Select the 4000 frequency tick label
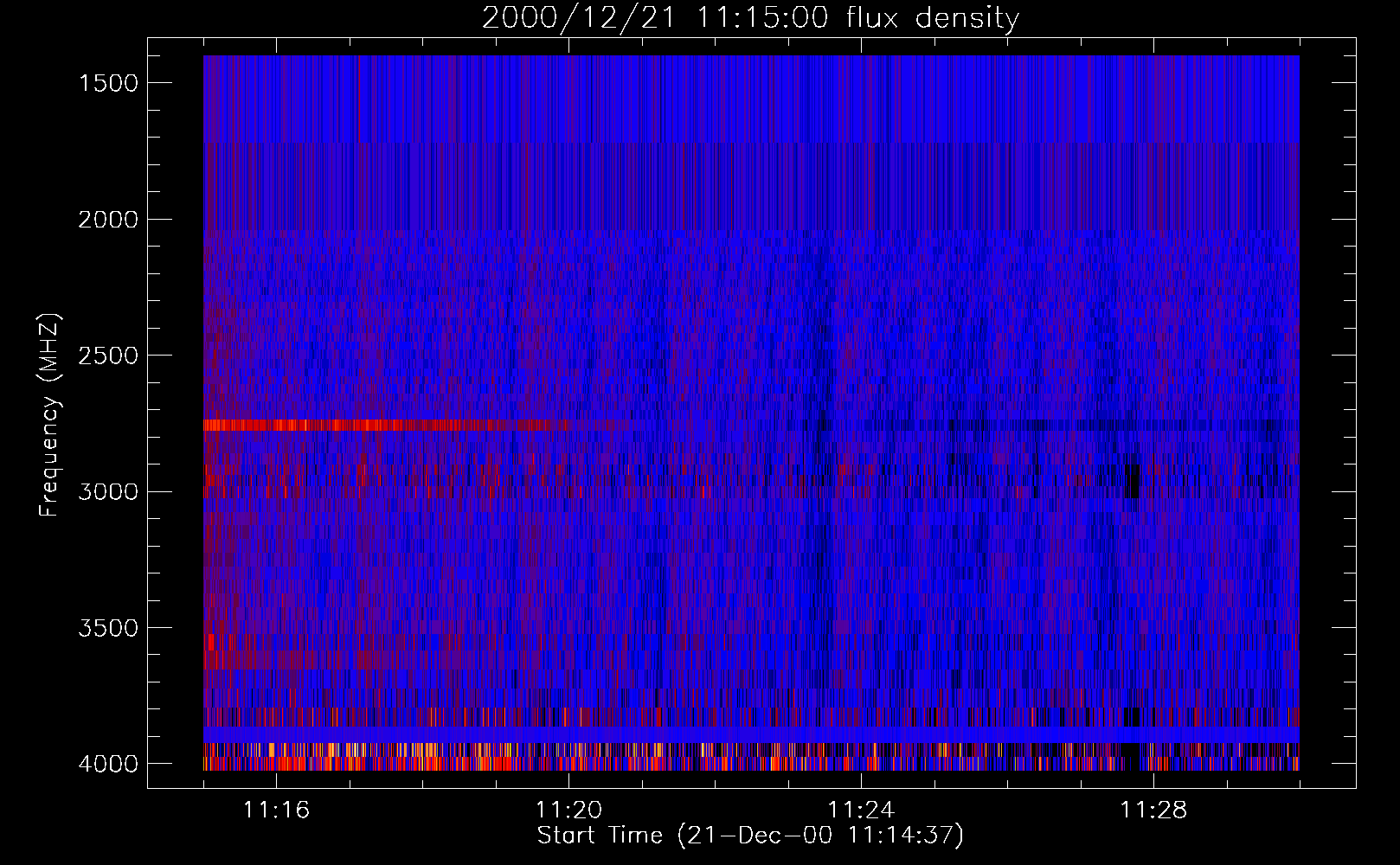 pyautogui.click(x=108, y=764)
